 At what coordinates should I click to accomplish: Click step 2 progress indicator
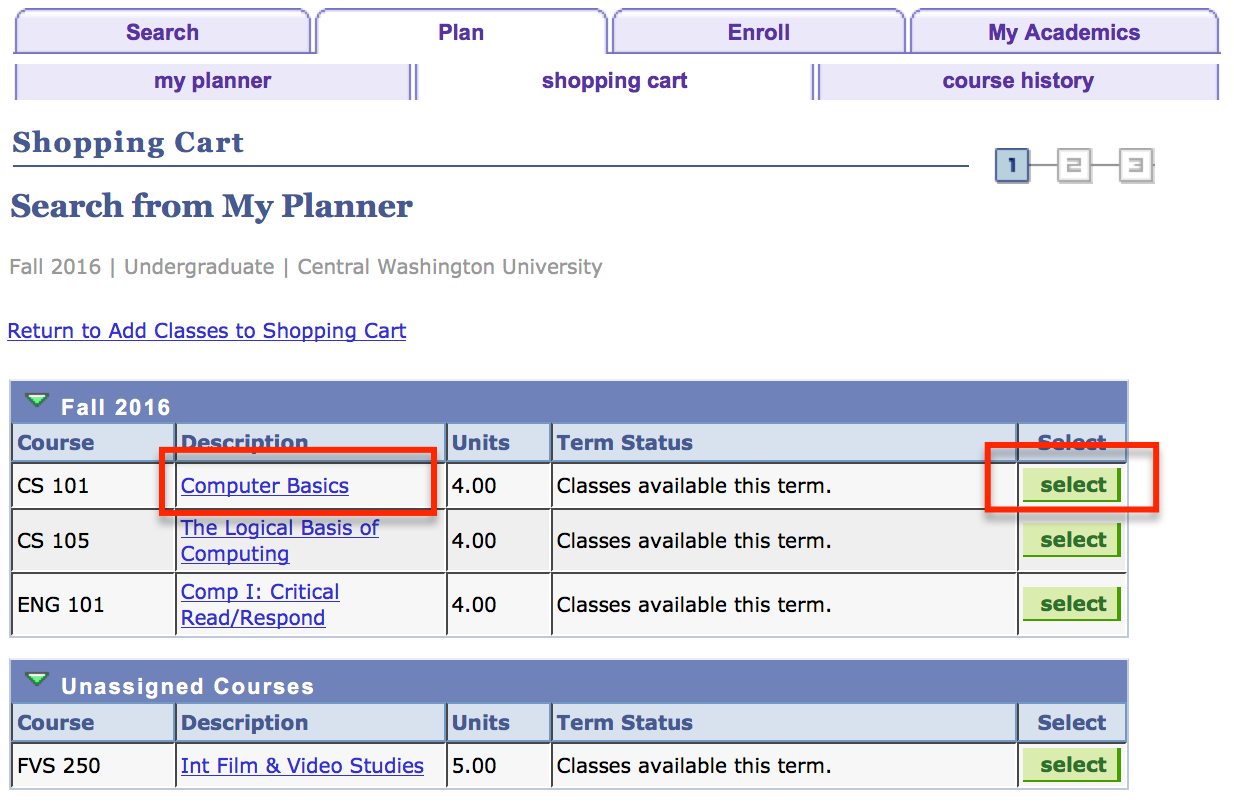point(1074,166)
